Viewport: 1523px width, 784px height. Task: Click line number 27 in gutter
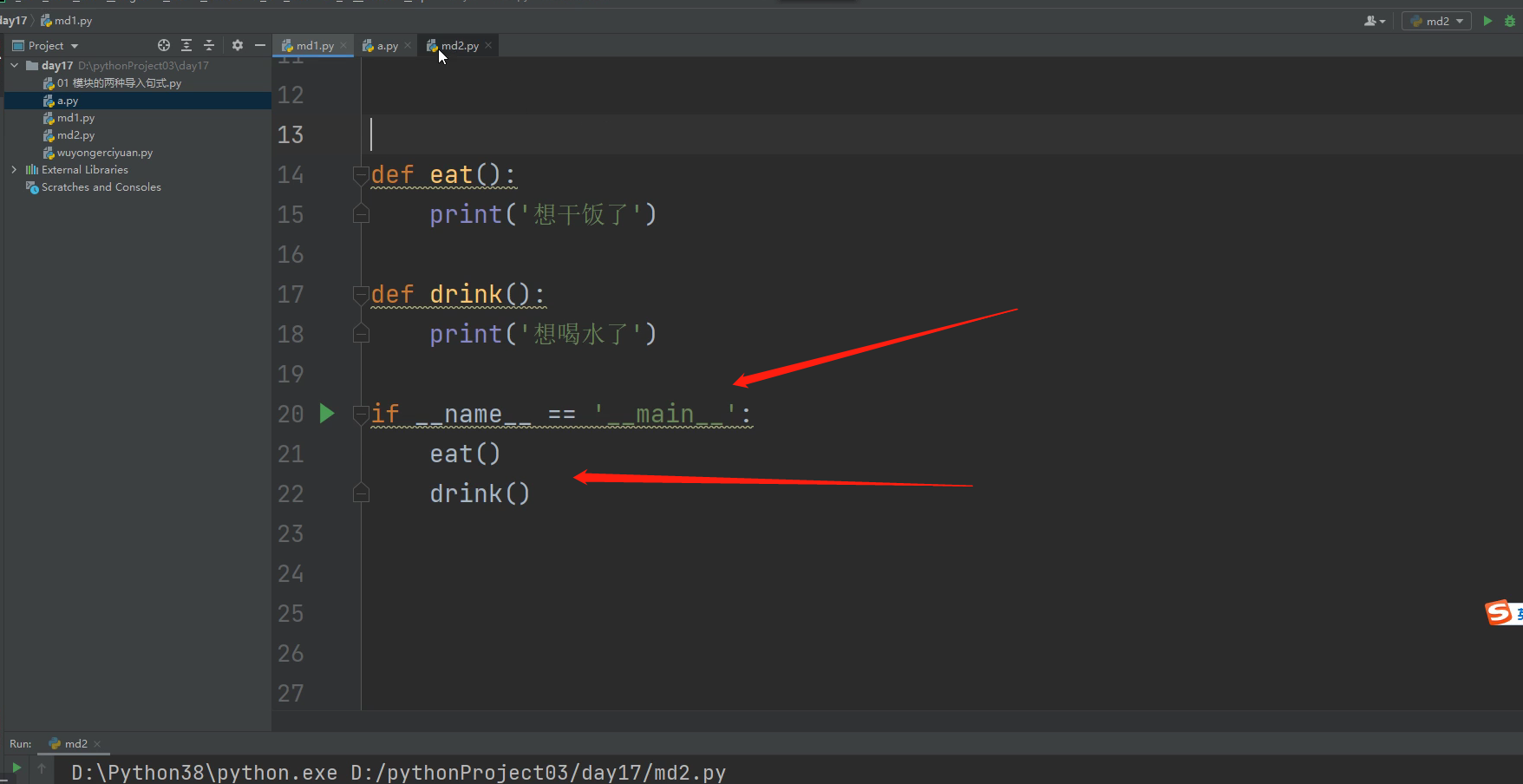[291, 693]
